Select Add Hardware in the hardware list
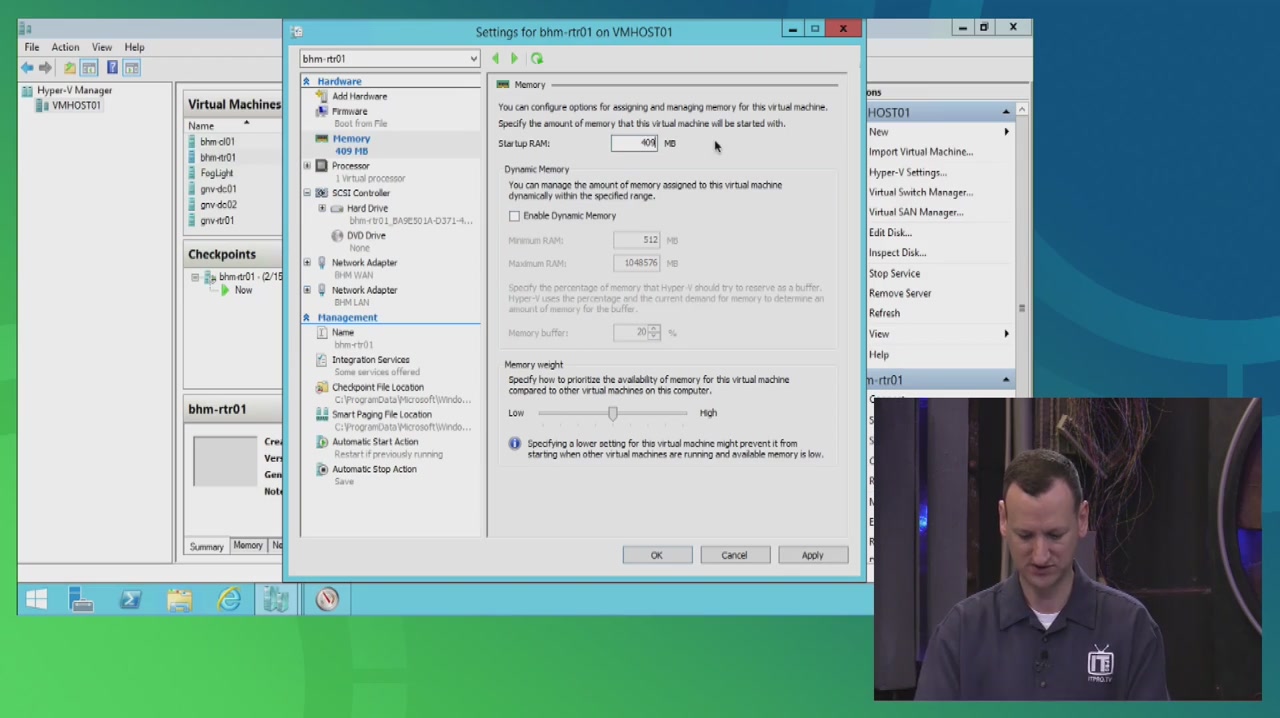 [x=359, y=96]
